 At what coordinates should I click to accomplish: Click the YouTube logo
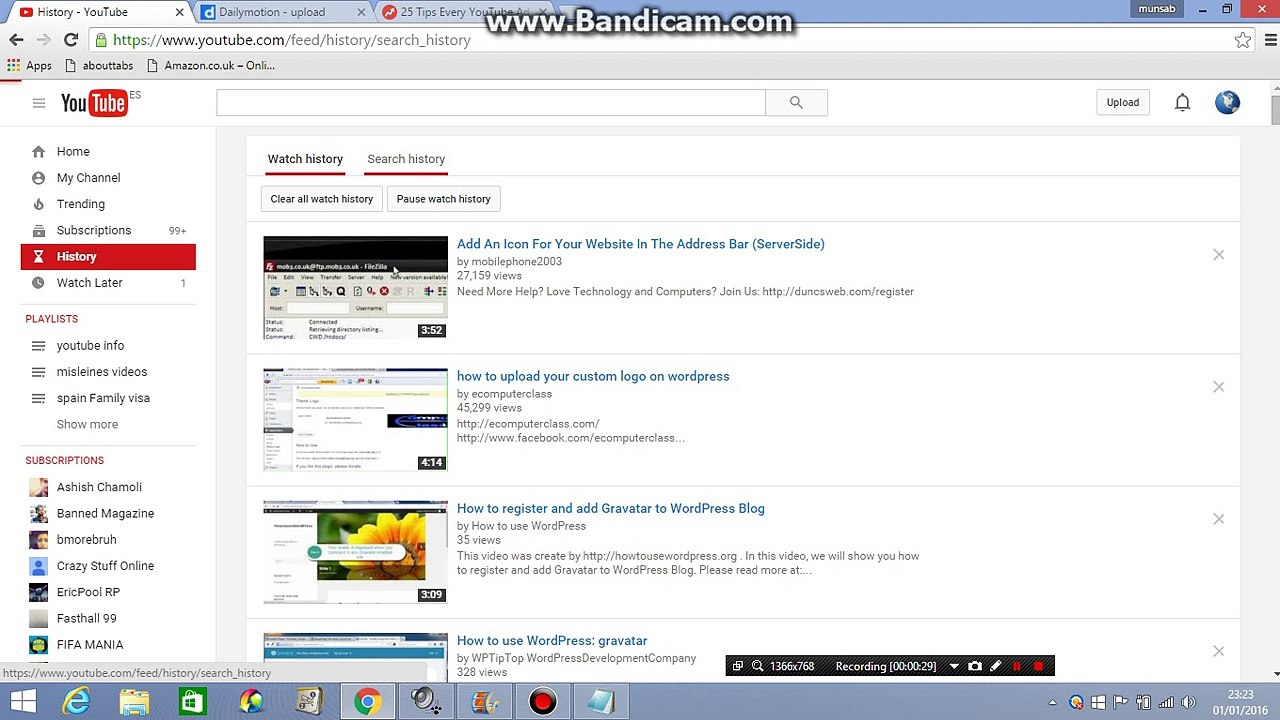coord(94,103)
